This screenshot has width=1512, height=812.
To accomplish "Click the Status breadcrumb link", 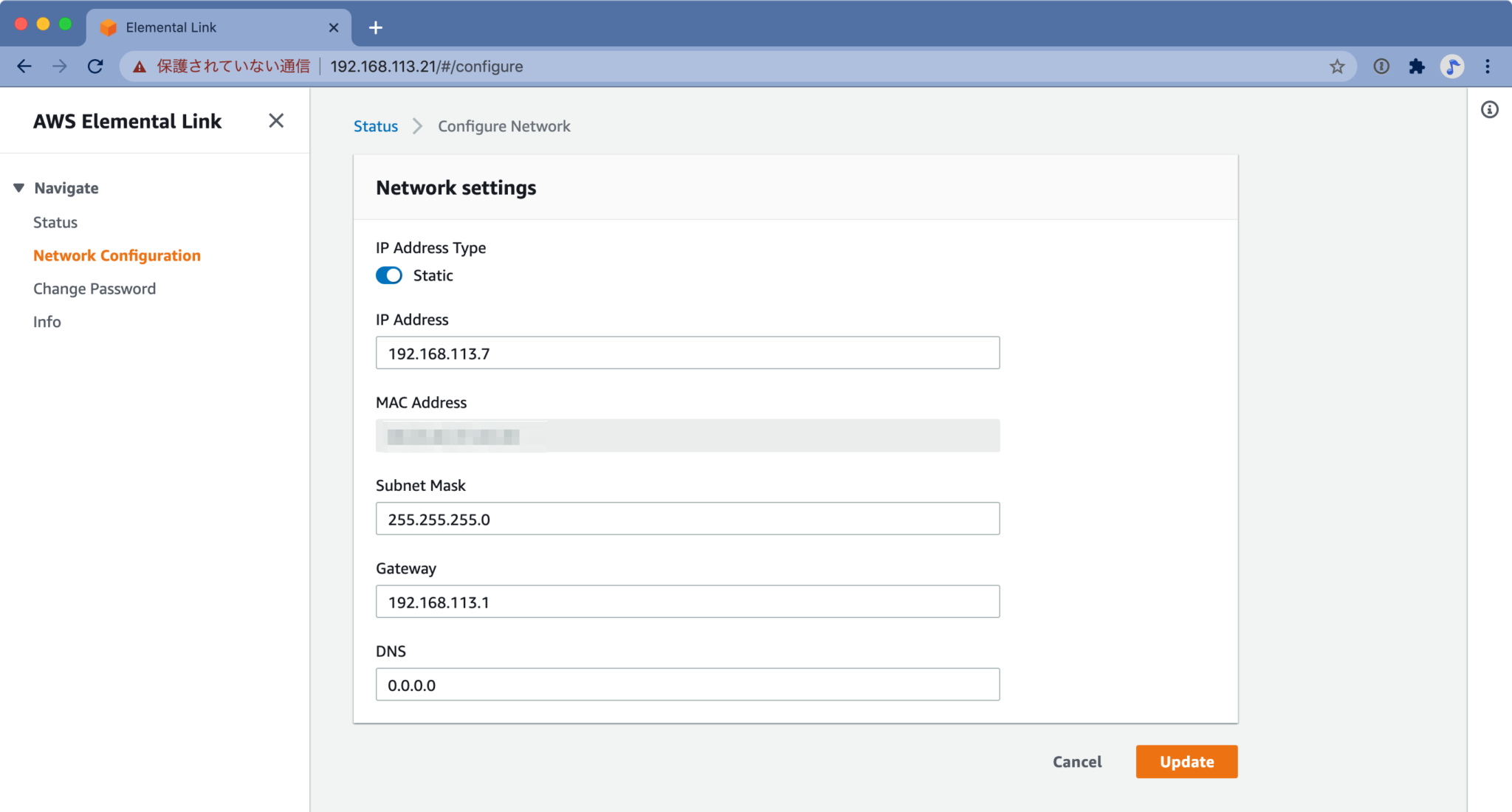I will pos(375,125).
